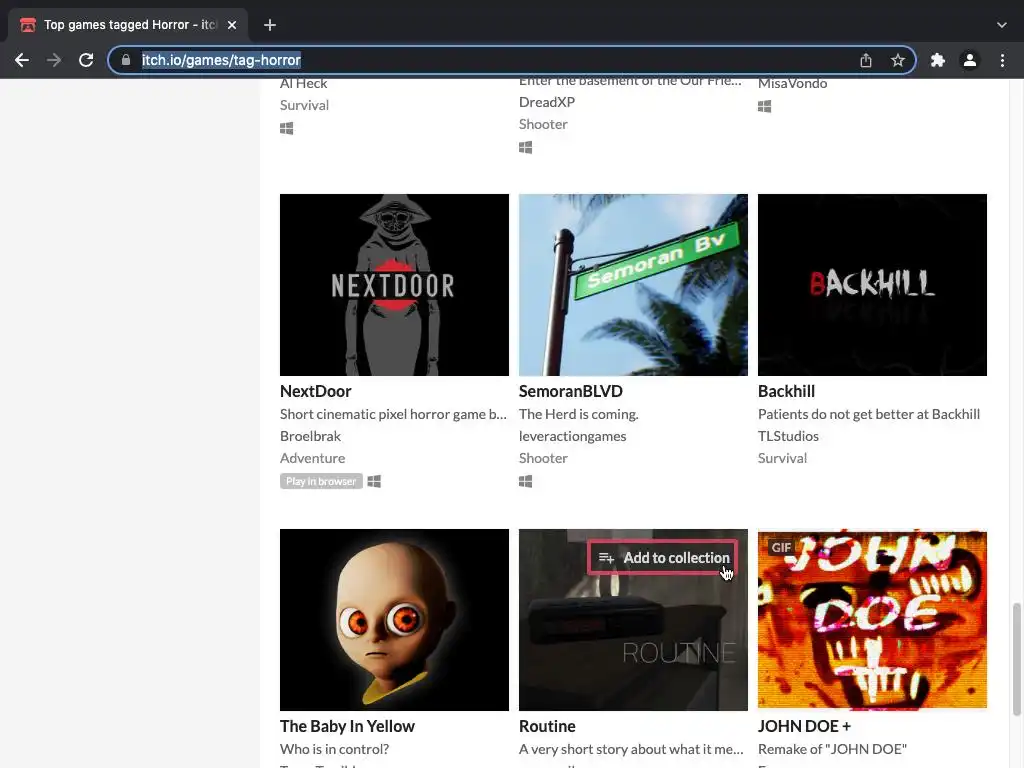The width and height of the screenshot is (1024, 768).
Task: Click 'Patients do not get better at Backhill'
Action: coord(869,414)
